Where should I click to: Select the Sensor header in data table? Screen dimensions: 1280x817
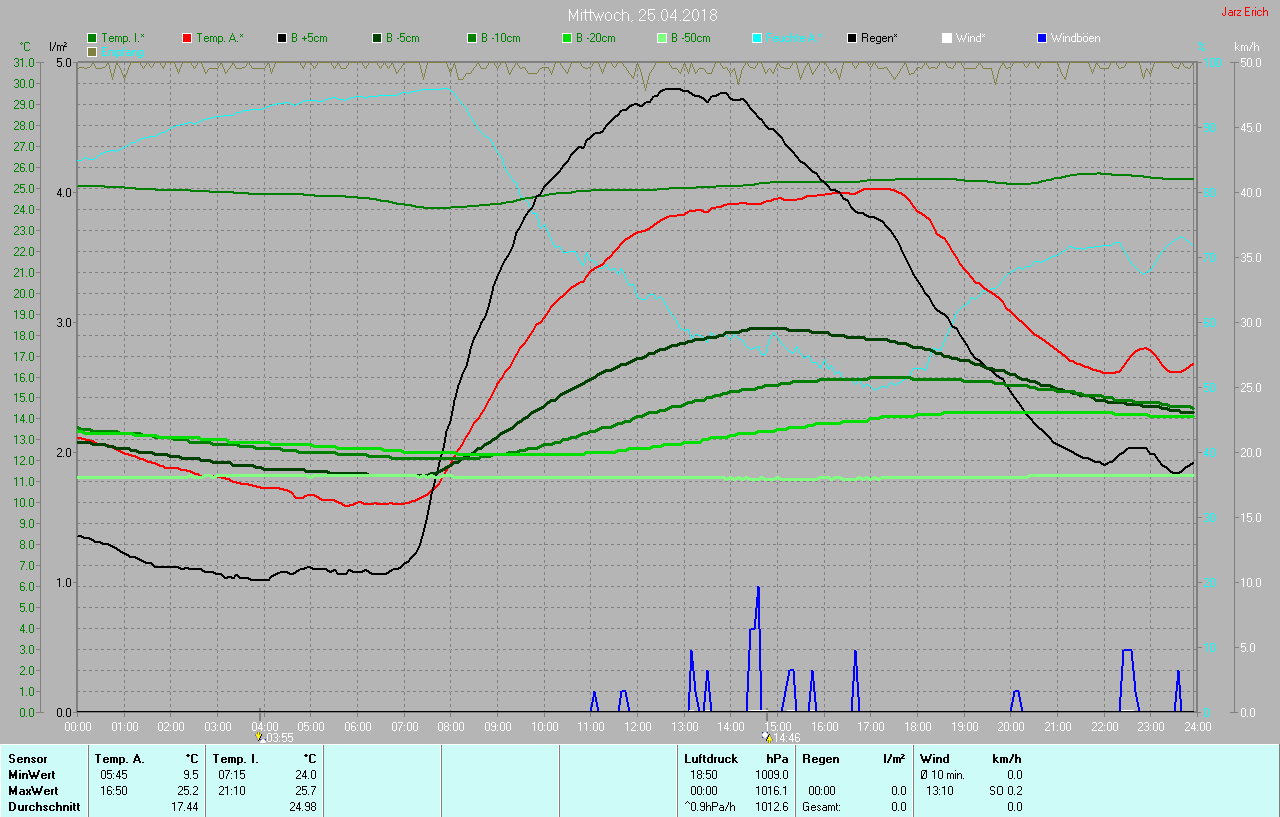27,759
